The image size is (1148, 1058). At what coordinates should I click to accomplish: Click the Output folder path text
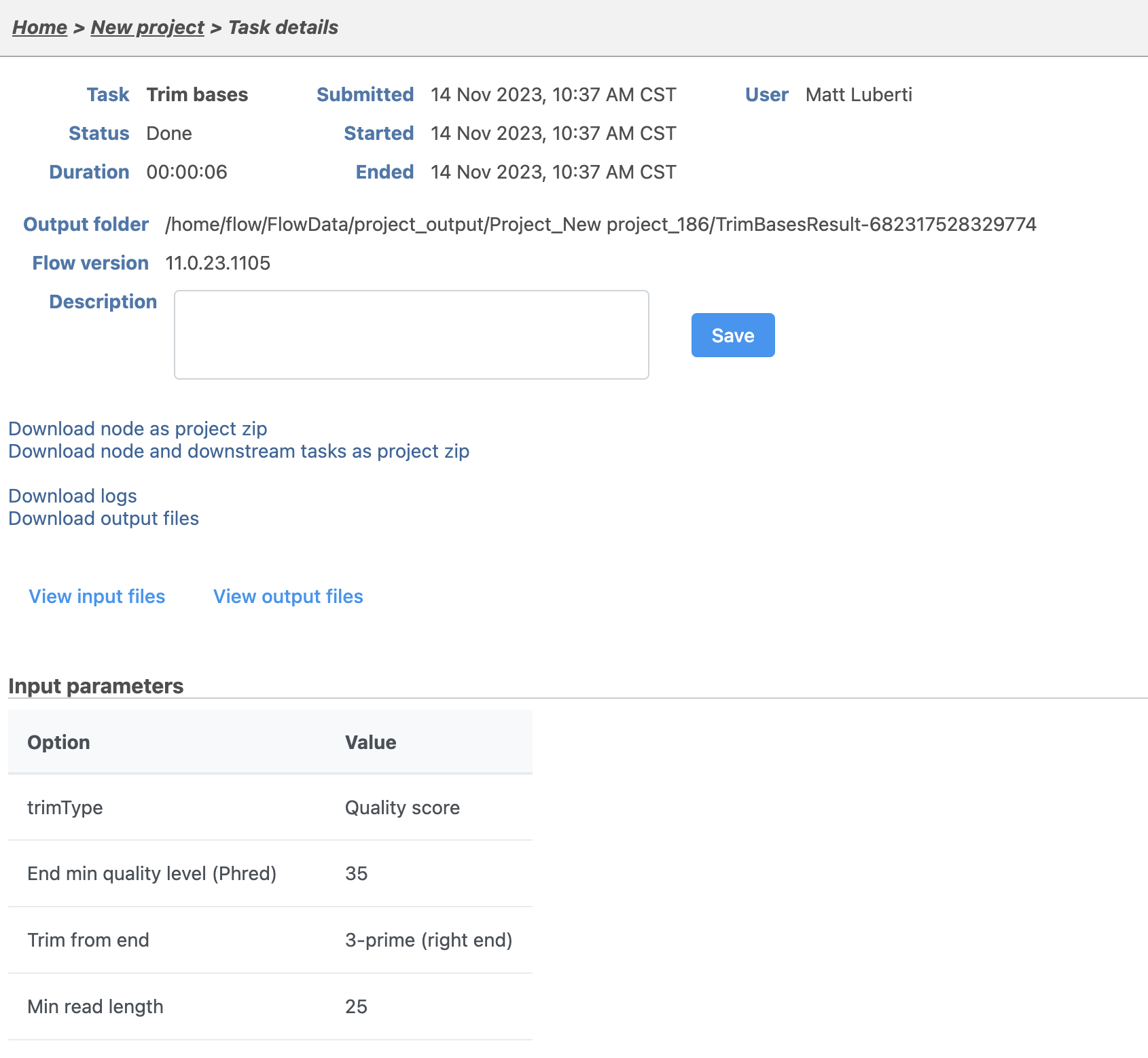(600, 225)
